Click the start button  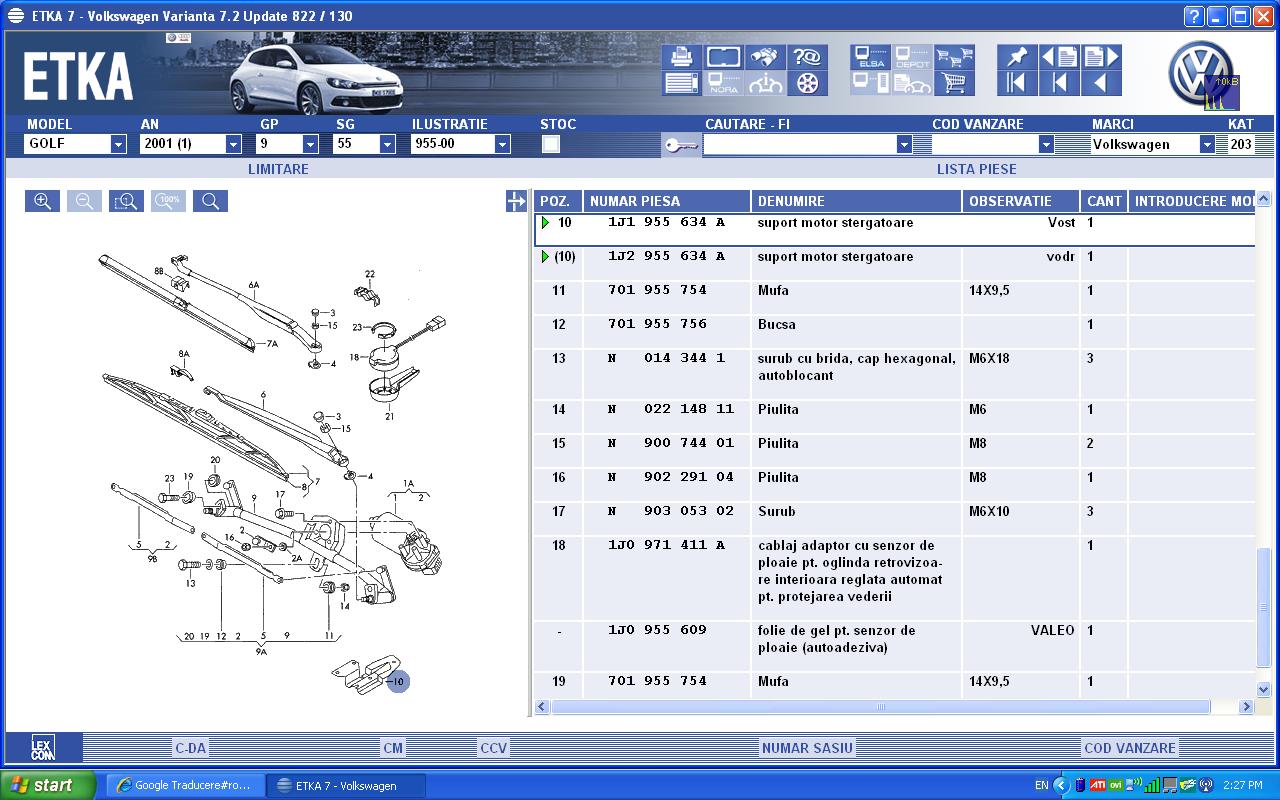click(48, 785)
